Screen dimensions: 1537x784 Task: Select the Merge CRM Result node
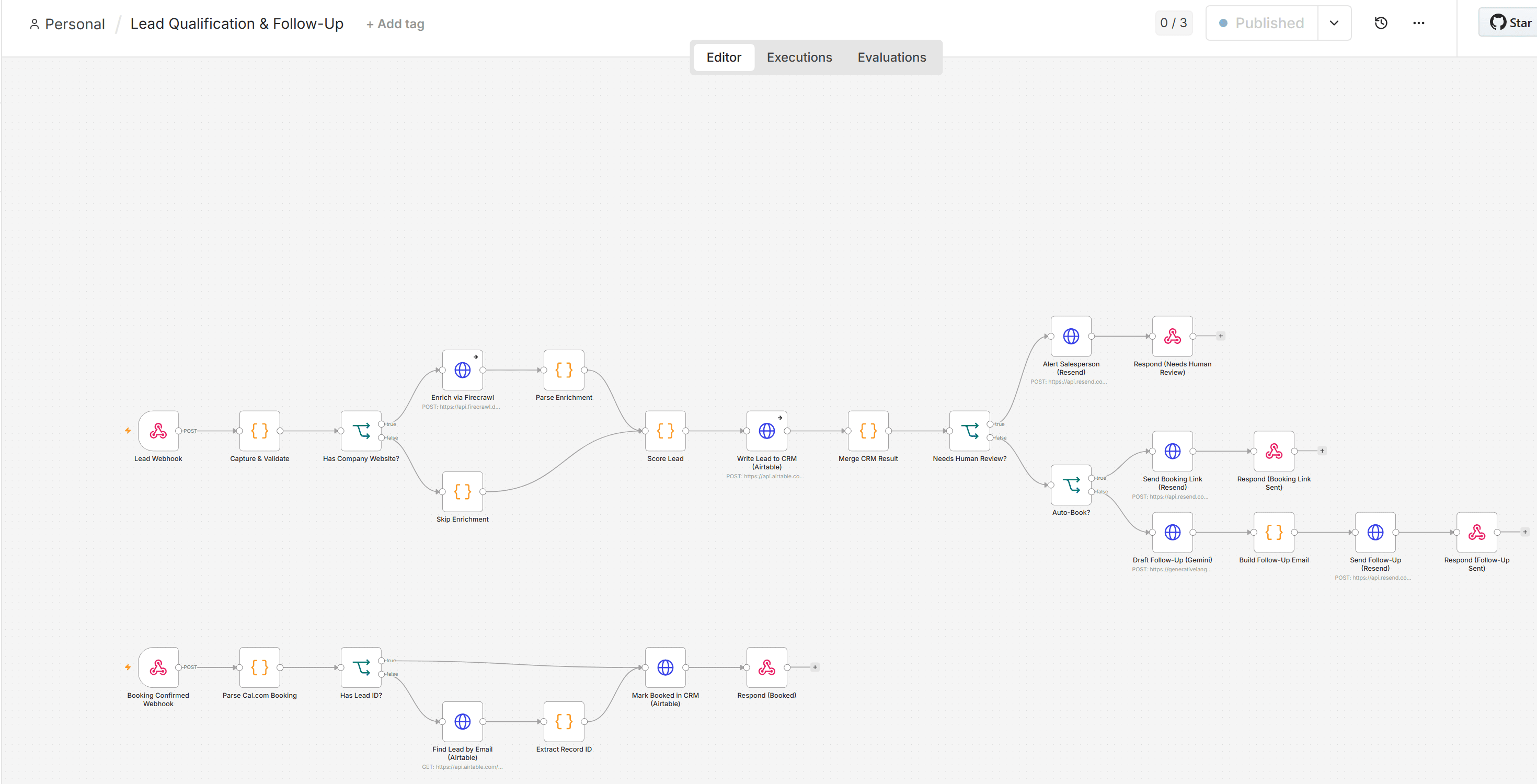[868, 430]
